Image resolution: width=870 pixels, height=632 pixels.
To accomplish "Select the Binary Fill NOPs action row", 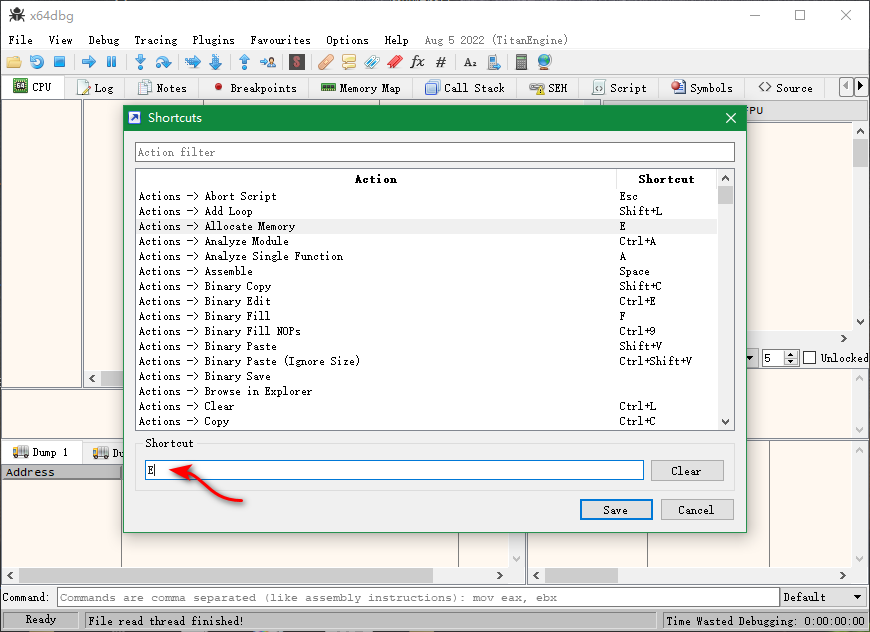I will click(426, 331).
